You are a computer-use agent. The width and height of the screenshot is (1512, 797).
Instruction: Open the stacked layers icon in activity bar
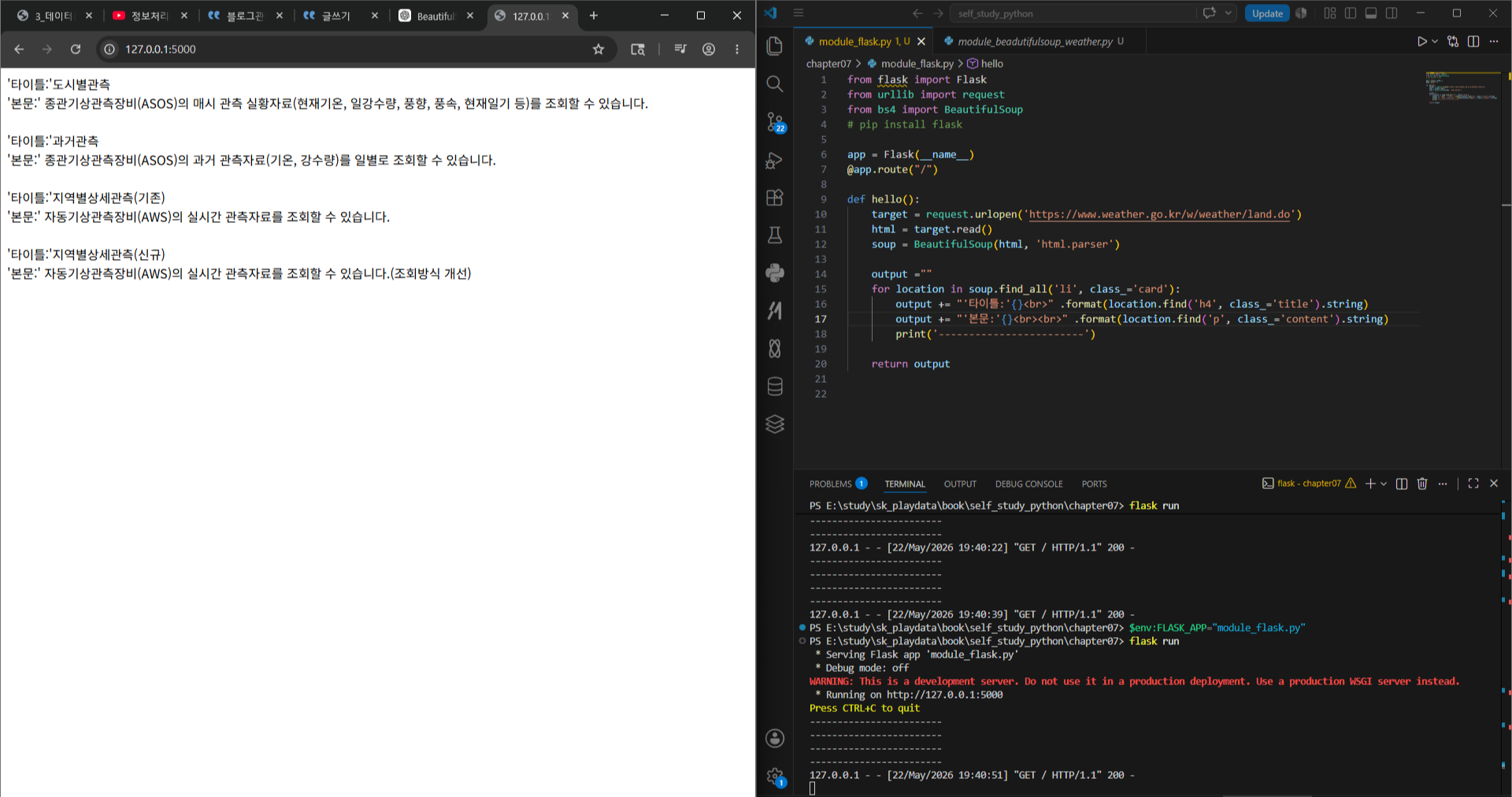tap(775, 424)
